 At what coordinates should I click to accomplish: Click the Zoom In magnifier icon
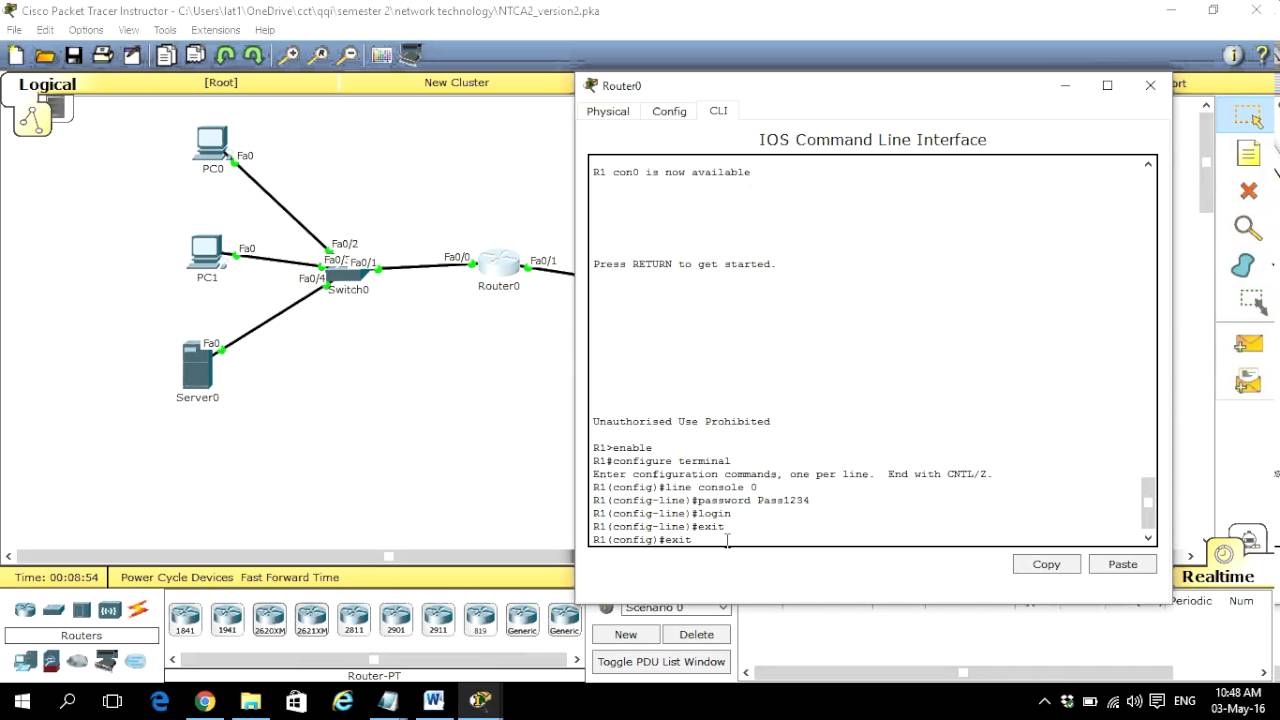(x=288, y=56)
